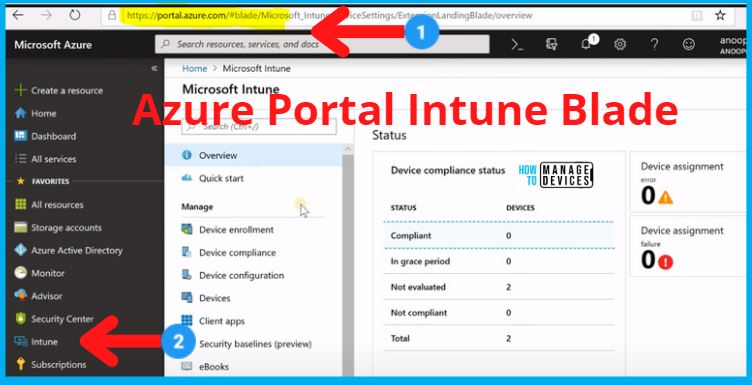Click the STATUS column header
752x385 pixels.
pos(403,208)
